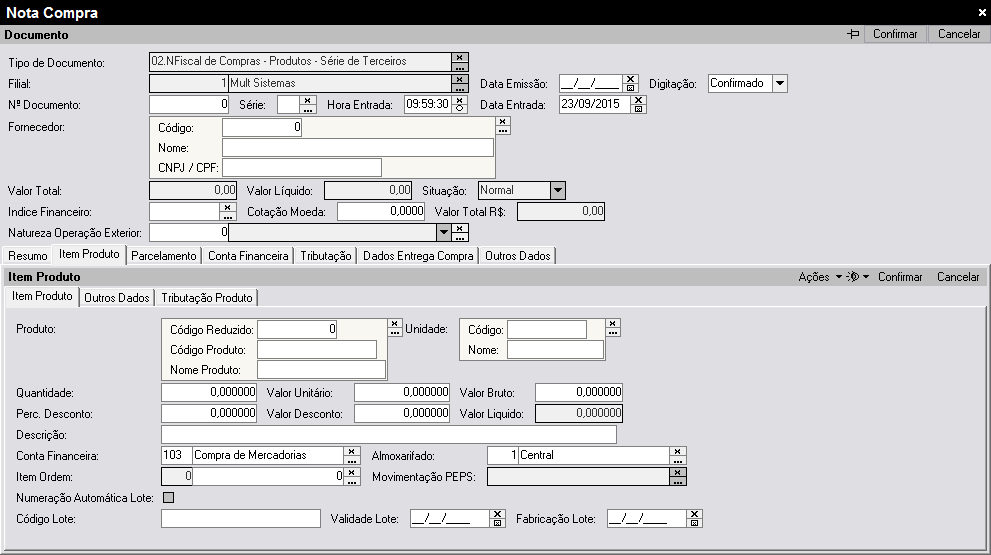Open the Produto search lookup
Screen dimensions: 991x555
click(x=394, y=332)
